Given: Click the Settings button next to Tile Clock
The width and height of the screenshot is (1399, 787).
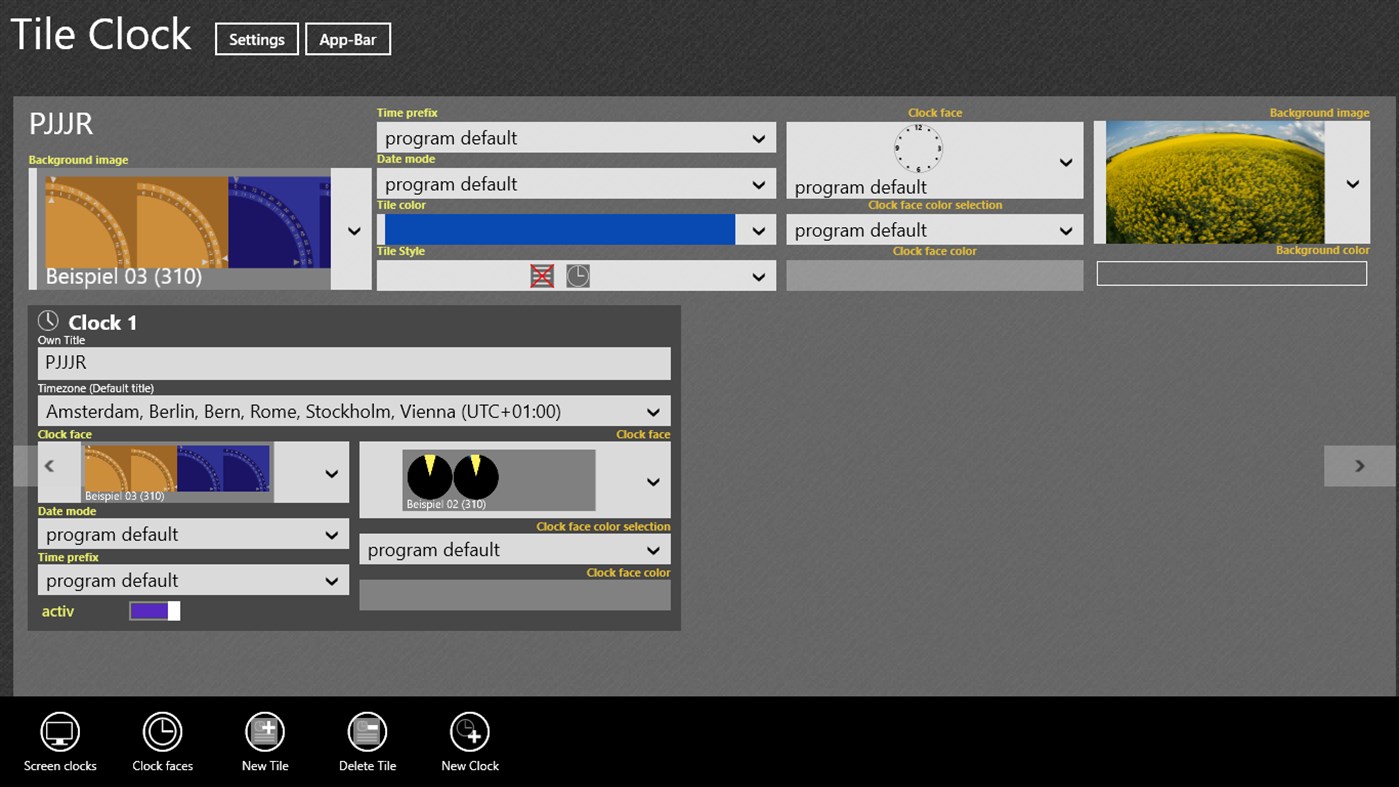Looking at the screenshot, I should 256,39.
